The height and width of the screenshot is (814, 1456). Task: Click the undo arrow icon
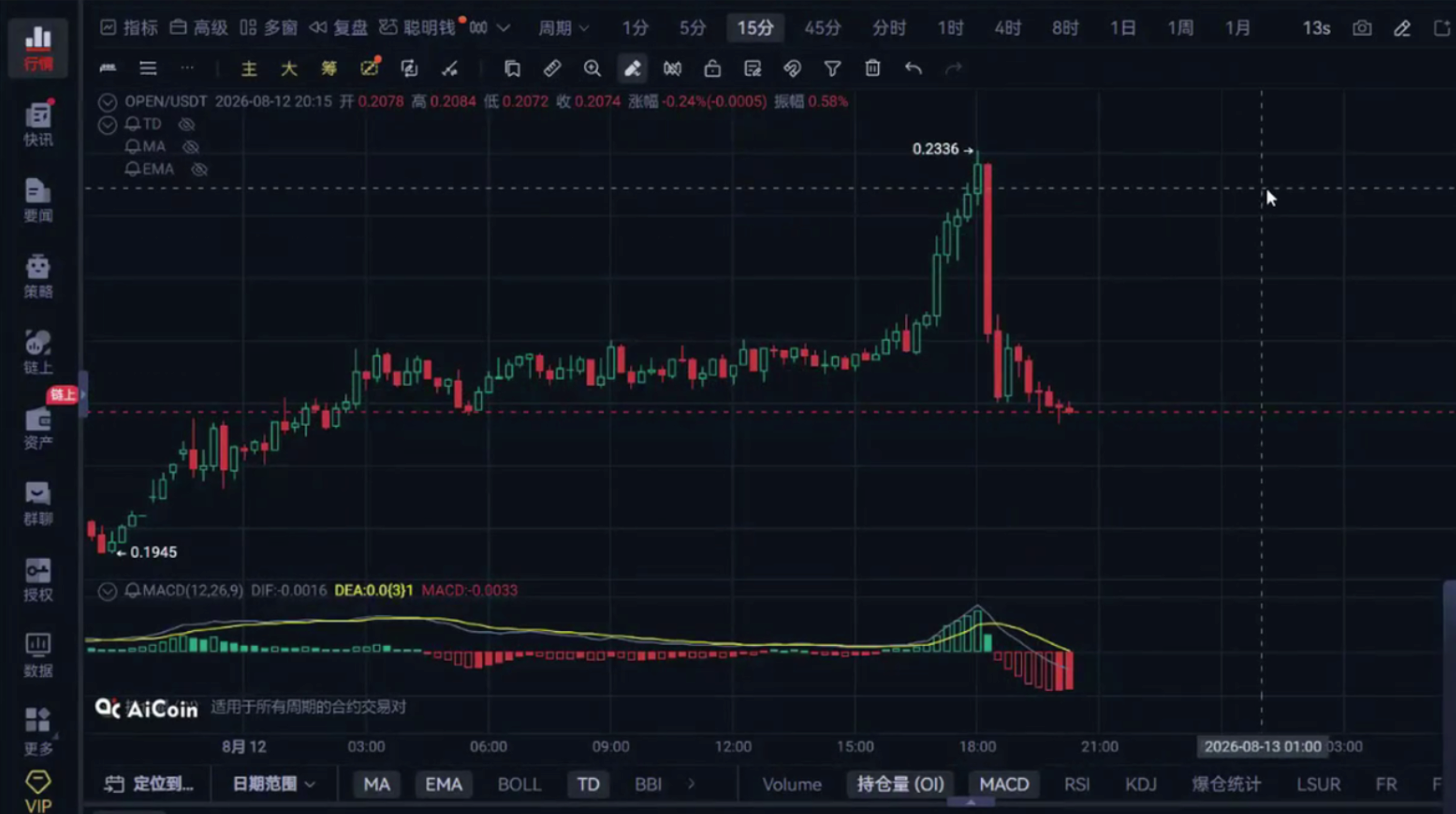click(x=913, y=68)
